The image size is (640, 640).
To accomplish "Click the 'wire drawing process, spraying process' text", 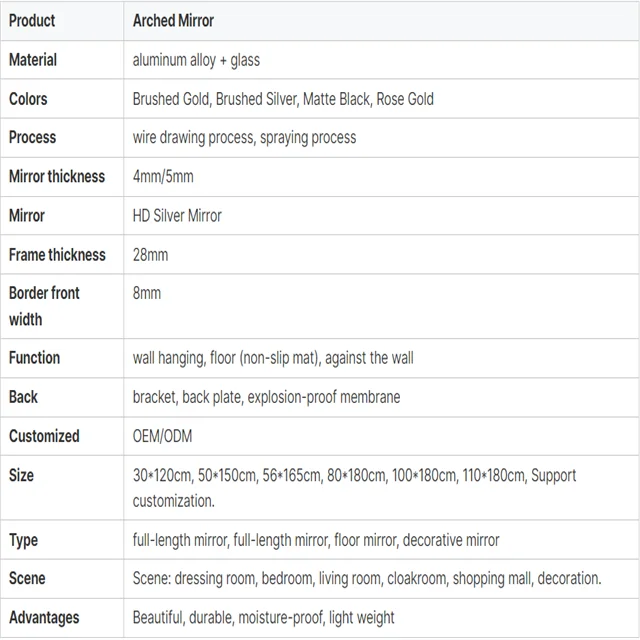I will pos(244,137).
